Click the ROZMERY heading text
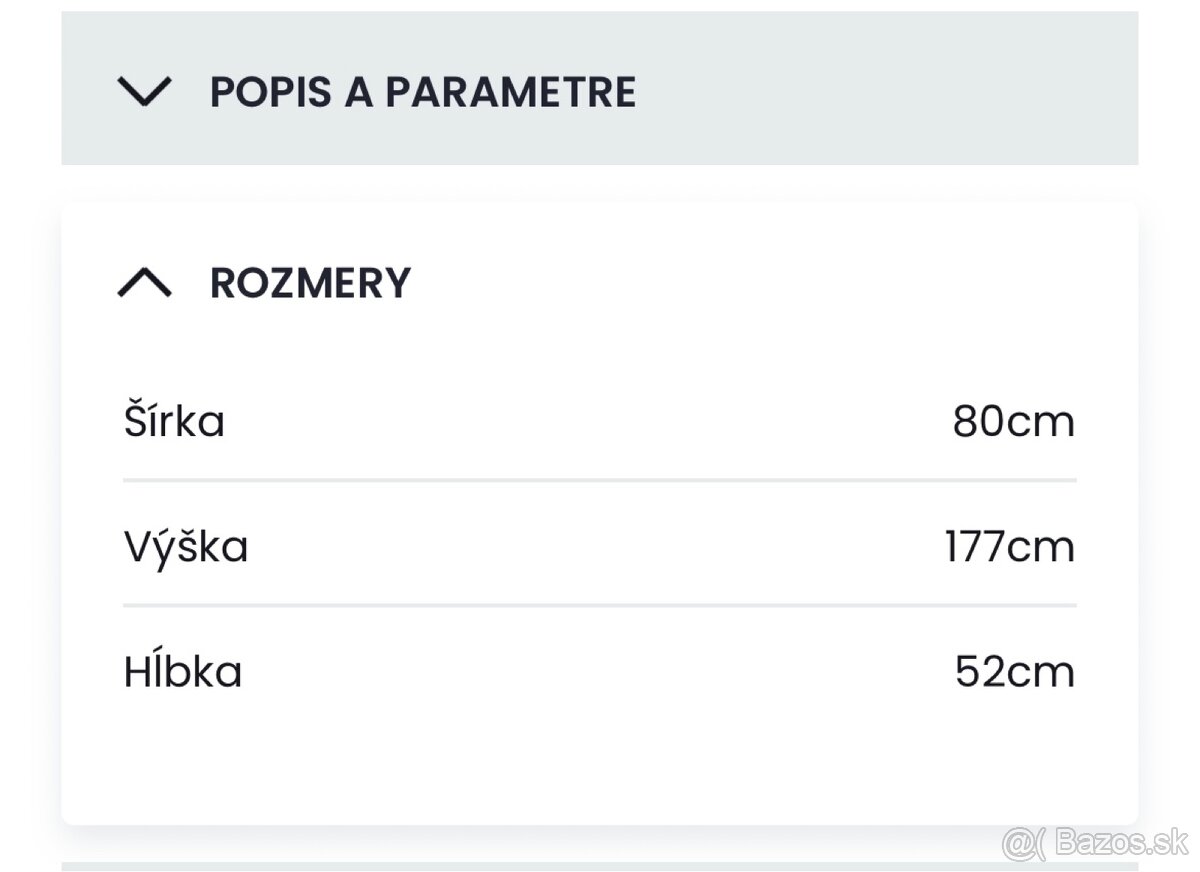This screenshot has height=872, width=1200. 310,284
